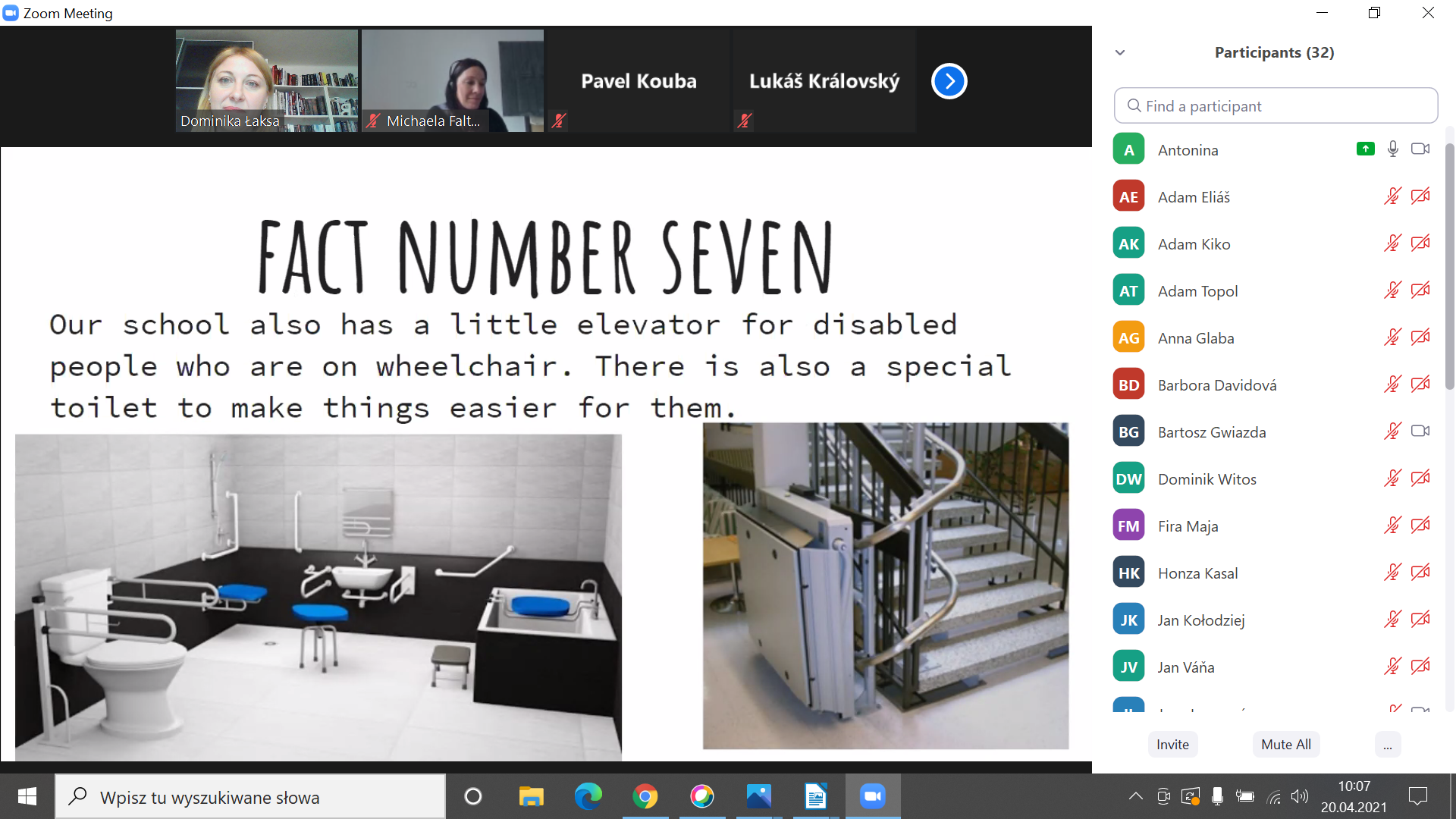Click Dominik Witos's disabled camera icon
The width and height of the screenshot is (1456, 819).
1420,479
